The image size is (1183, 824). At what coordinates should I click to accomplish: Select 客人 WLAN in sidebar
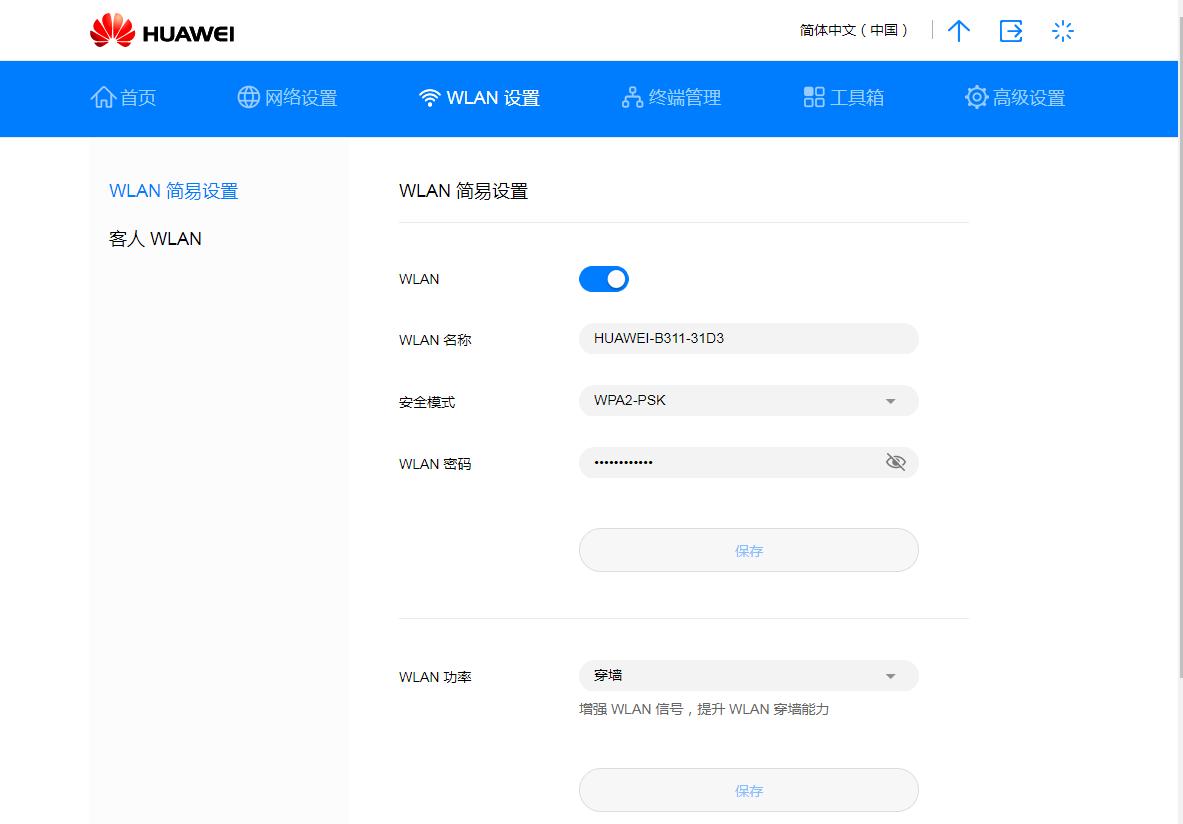click(x=155, y=239)
